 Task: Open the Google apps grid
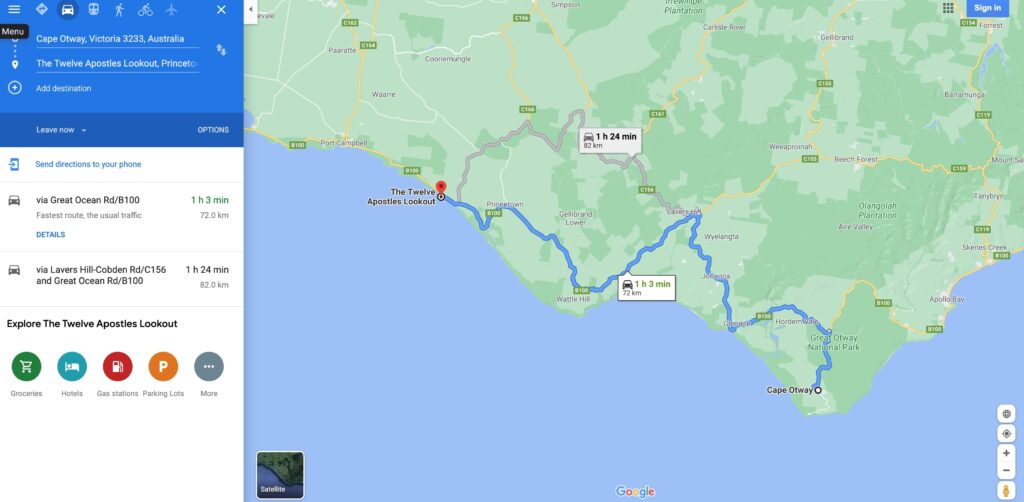(x=948, y=8)
